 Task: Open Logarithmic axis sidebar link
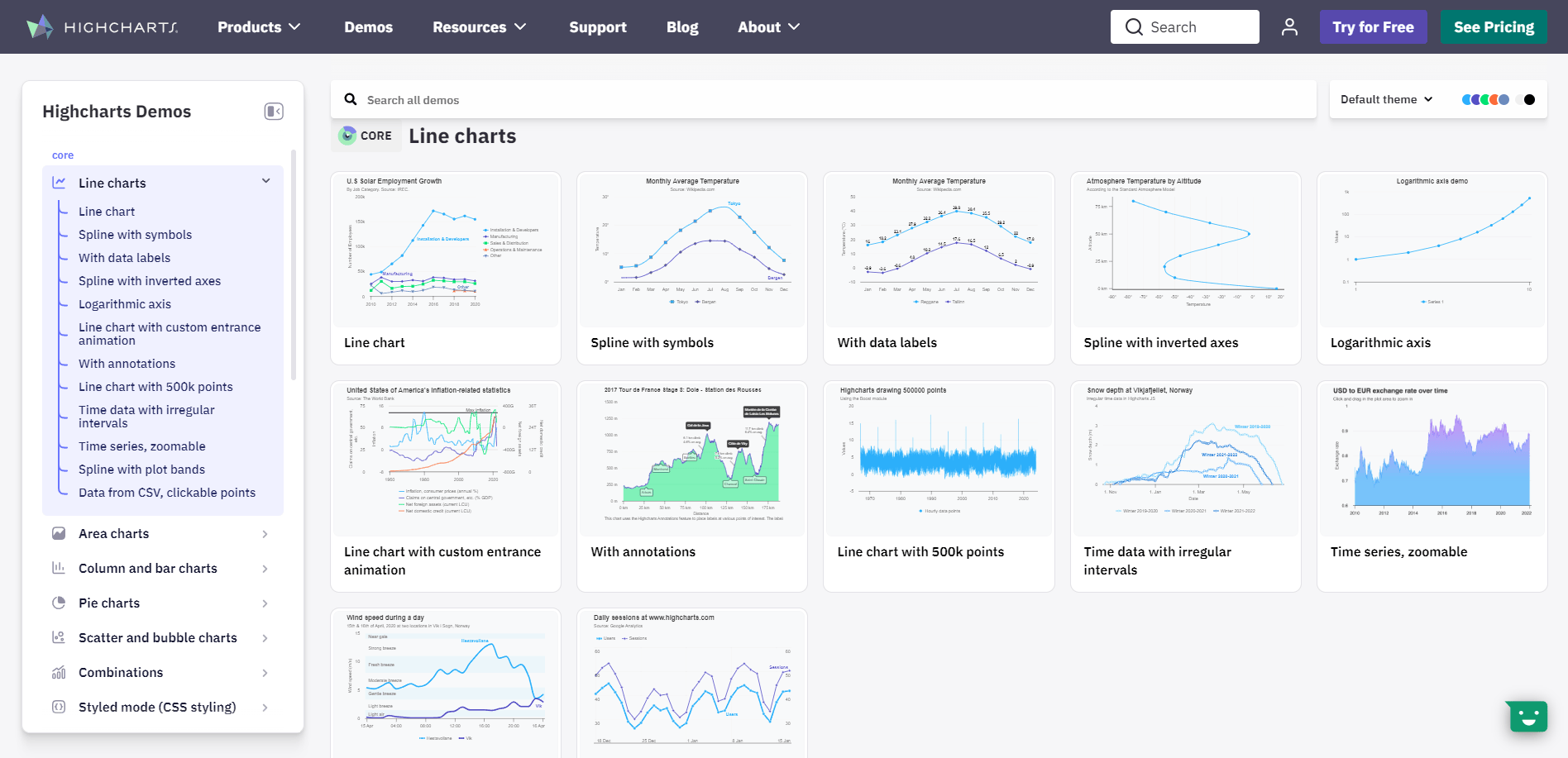tap(125, 304)
